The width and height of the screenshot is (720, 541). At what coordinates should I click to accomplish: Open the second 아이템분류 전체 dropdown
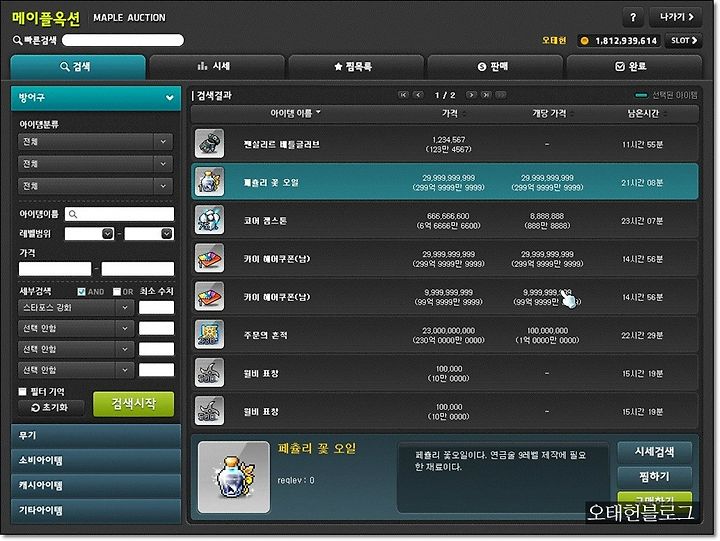(x=95, y=163)
